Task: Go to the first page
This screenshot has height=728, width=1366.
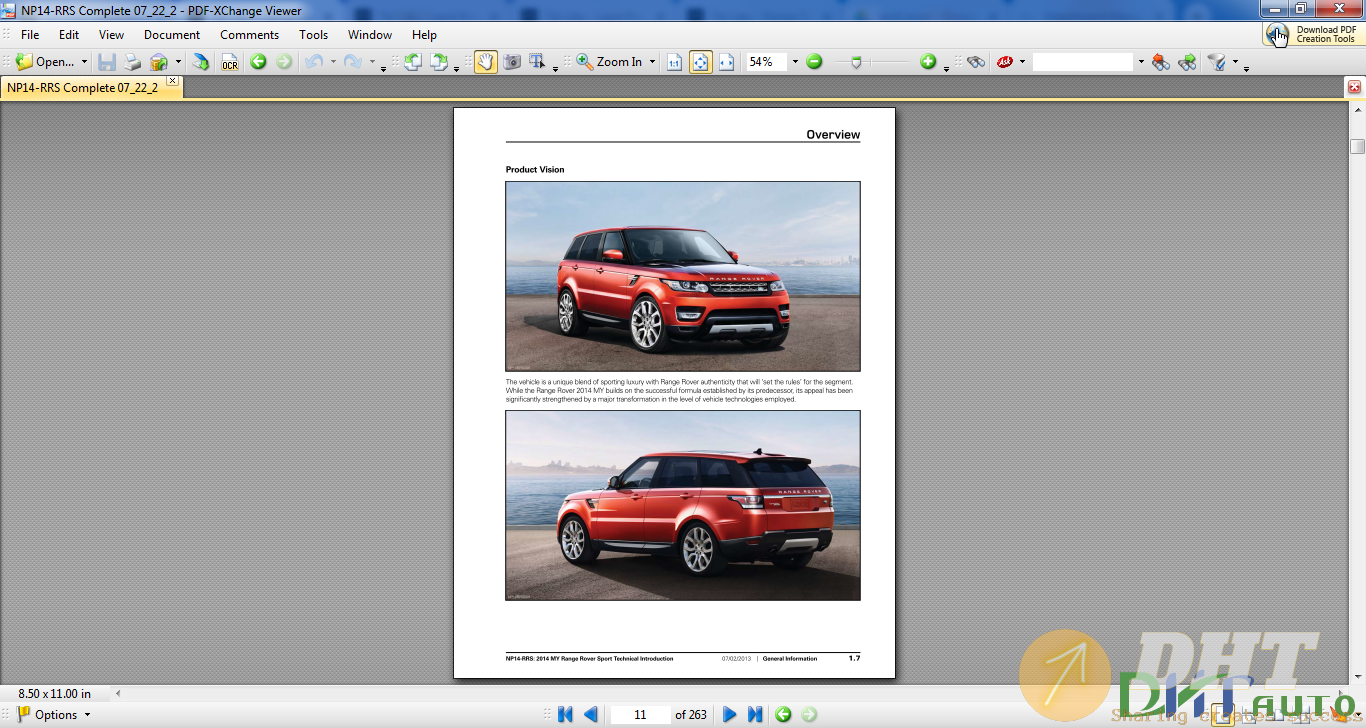Action: pos(565,714)
